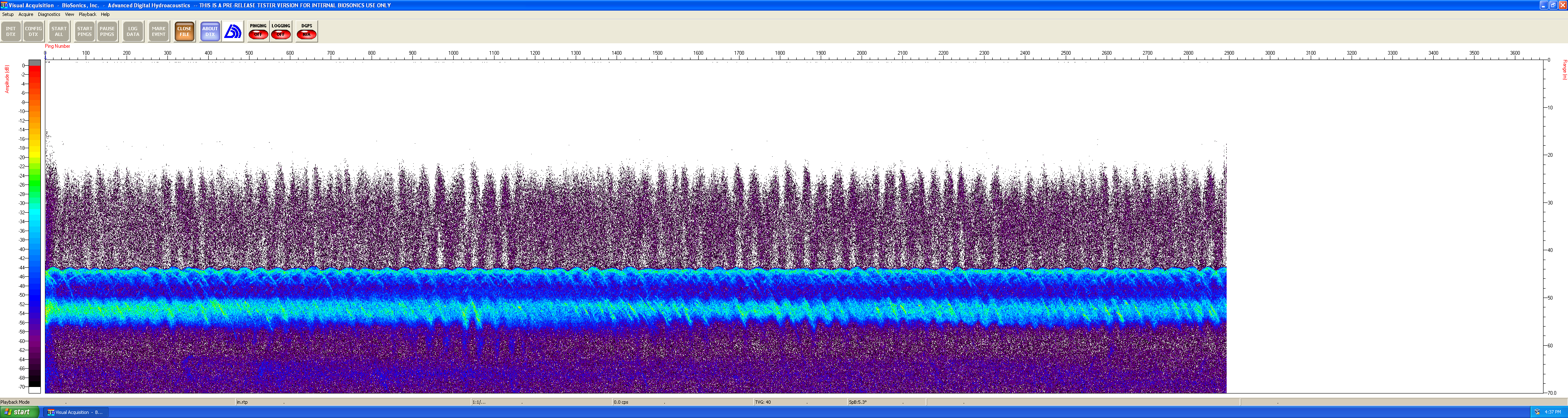
Task: Open the Diagnostics menu
Action: click(x=49, y=15)
